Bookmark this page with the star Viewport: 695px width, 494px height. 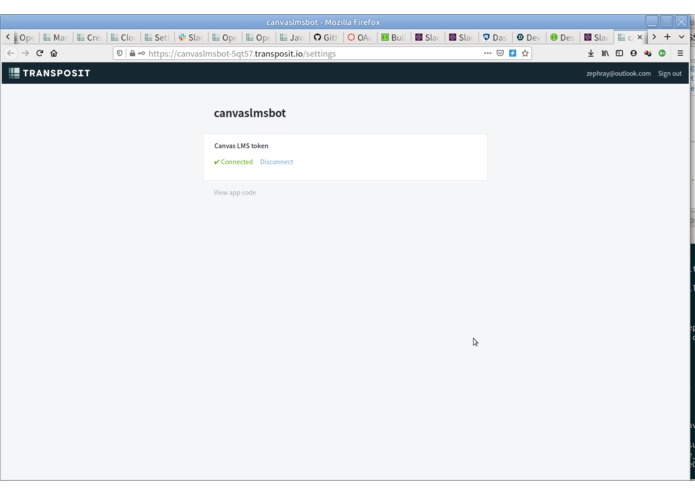point(525,53)
